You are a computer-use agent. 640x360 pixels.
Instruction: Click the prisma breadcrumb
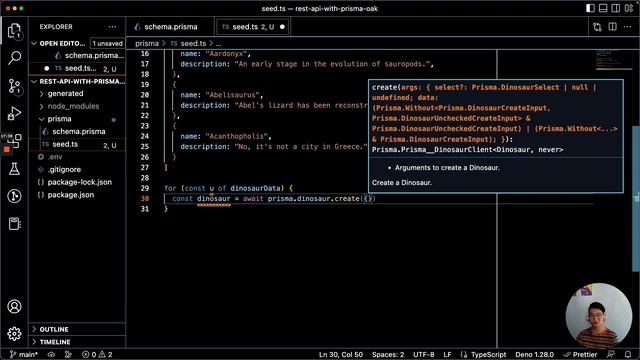pyautogui.click(x=147, y=43)
